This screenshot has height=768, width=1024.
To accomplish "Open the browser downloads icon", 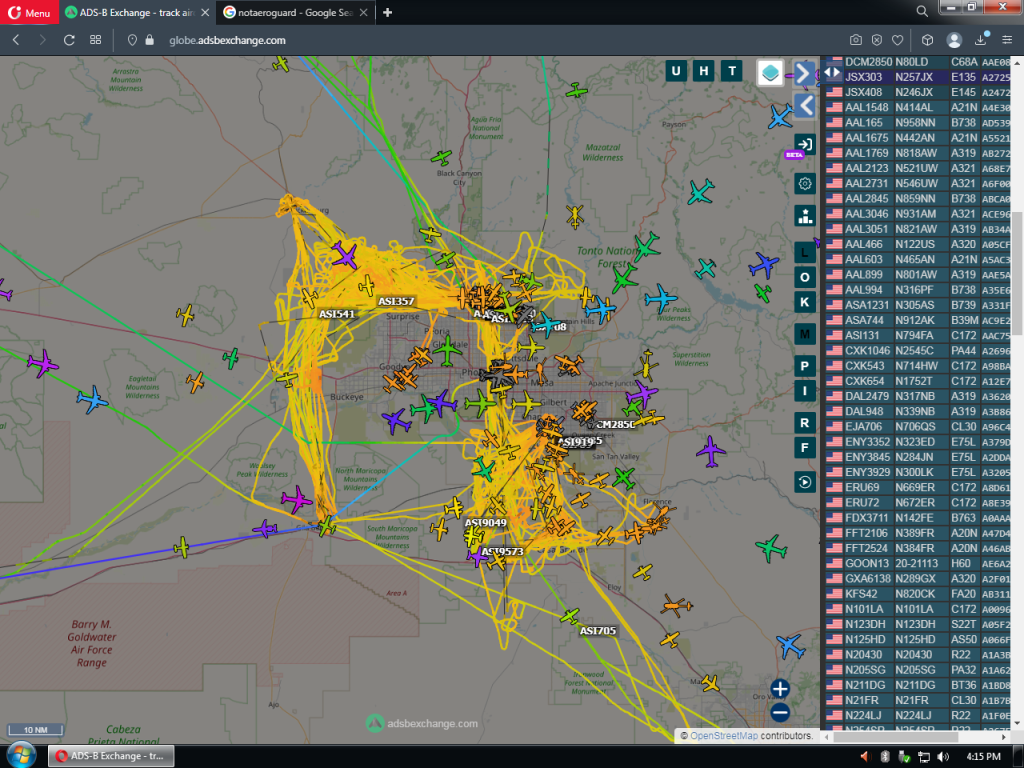I will (981, 40).
